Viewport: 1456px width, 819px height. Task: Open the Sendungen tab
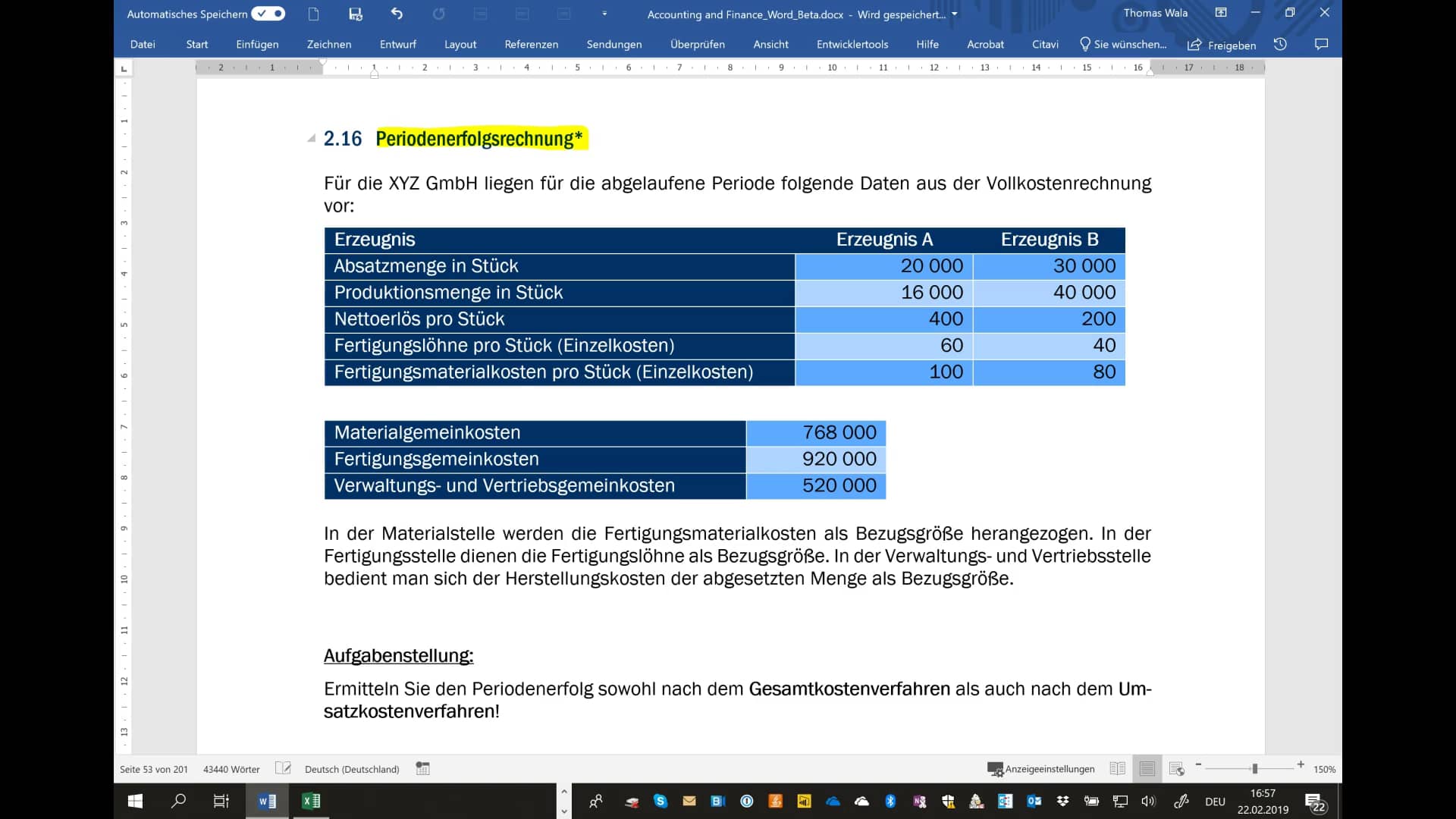(x=614, y=44)
